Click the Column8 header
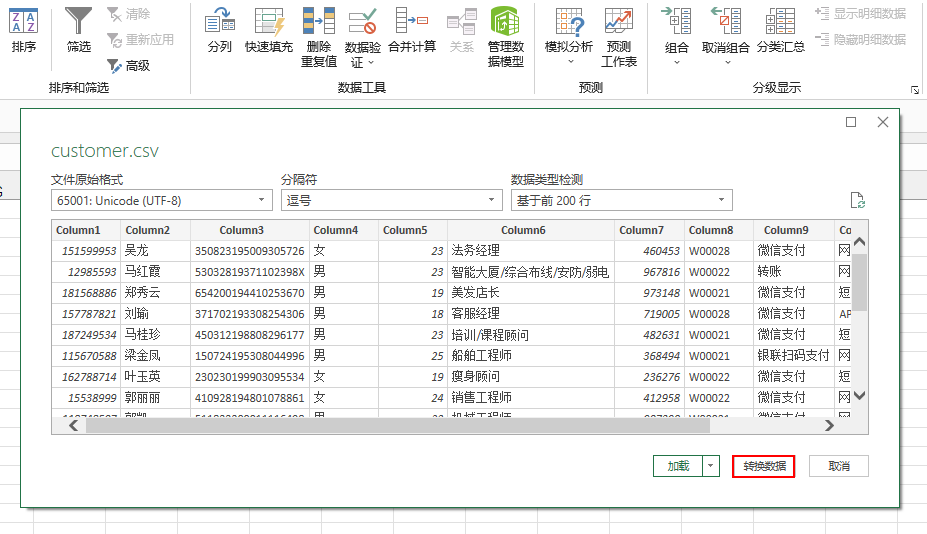 719,230
